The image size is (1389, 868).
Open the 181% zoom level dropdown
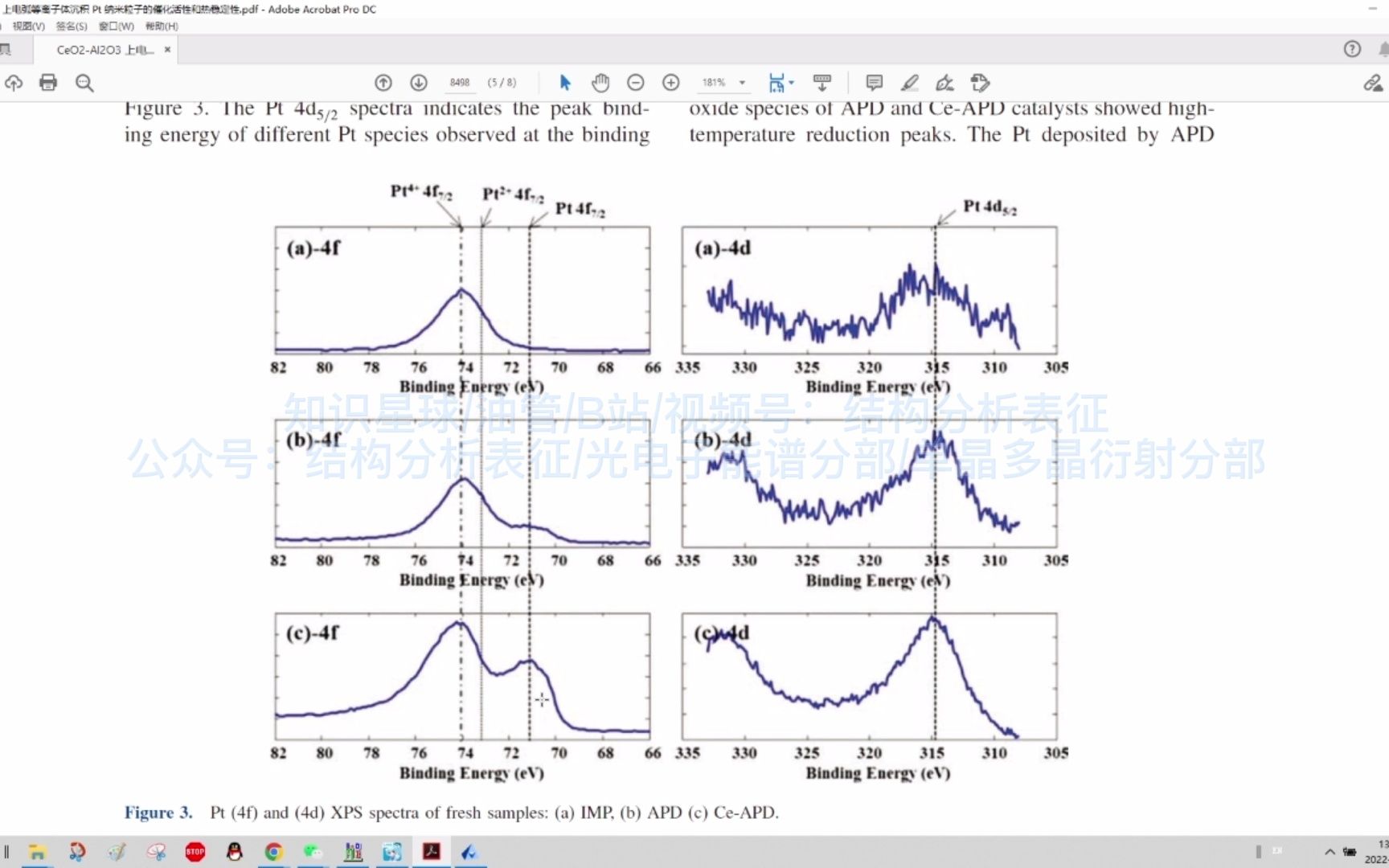tap(742, 83)
